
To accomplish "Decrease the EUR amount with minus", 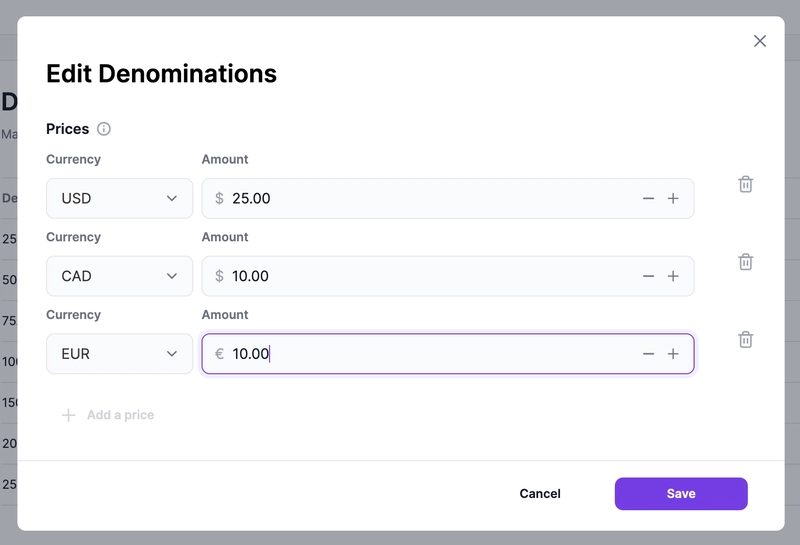I will pos(648,354).
